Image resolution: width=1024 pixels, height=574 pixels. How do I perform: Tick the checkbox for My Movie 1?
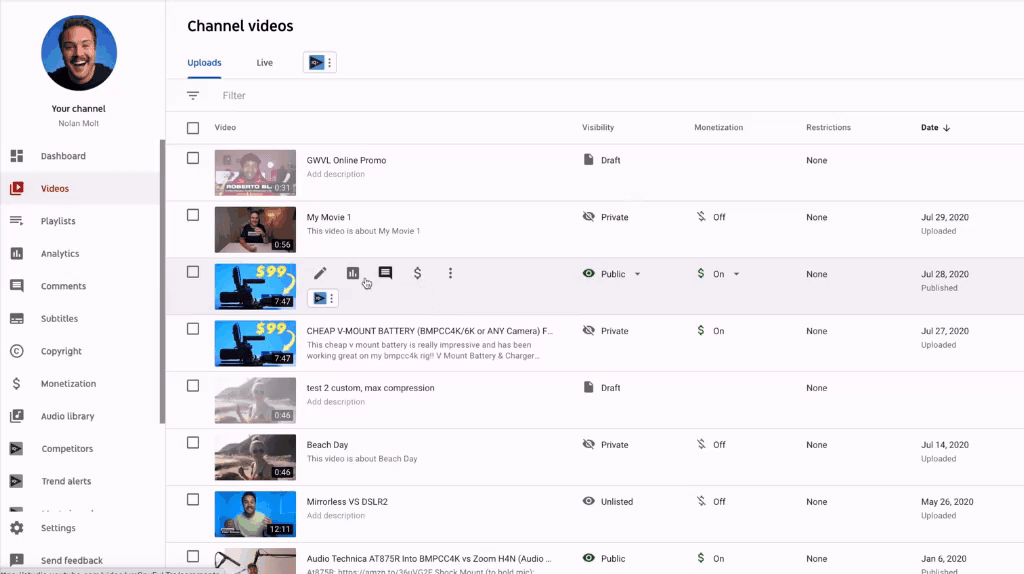[193, 215]
